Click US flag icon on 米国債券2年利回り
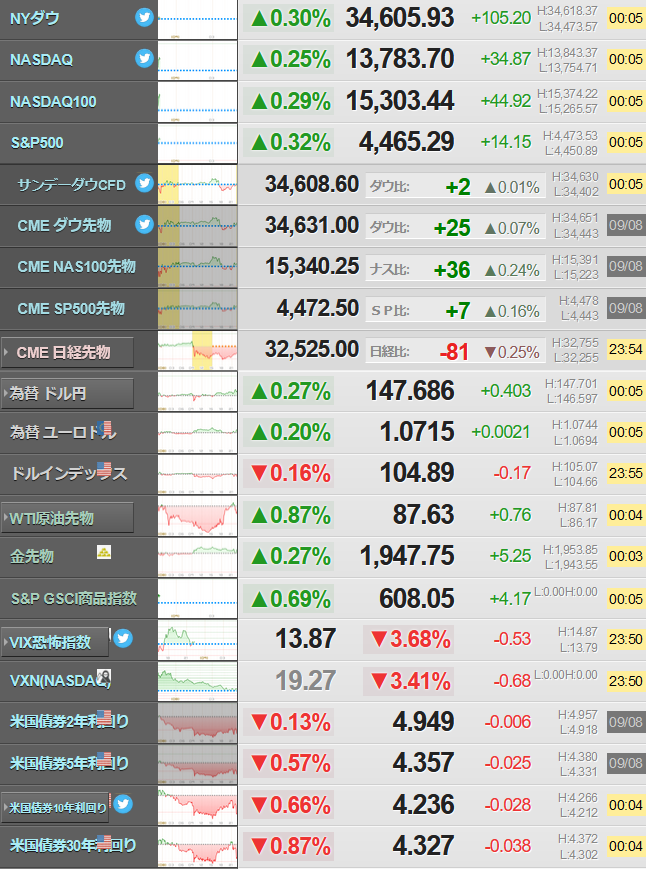This screenshot has height=869, width=646. pyautogui.click(x=104, y=717)
